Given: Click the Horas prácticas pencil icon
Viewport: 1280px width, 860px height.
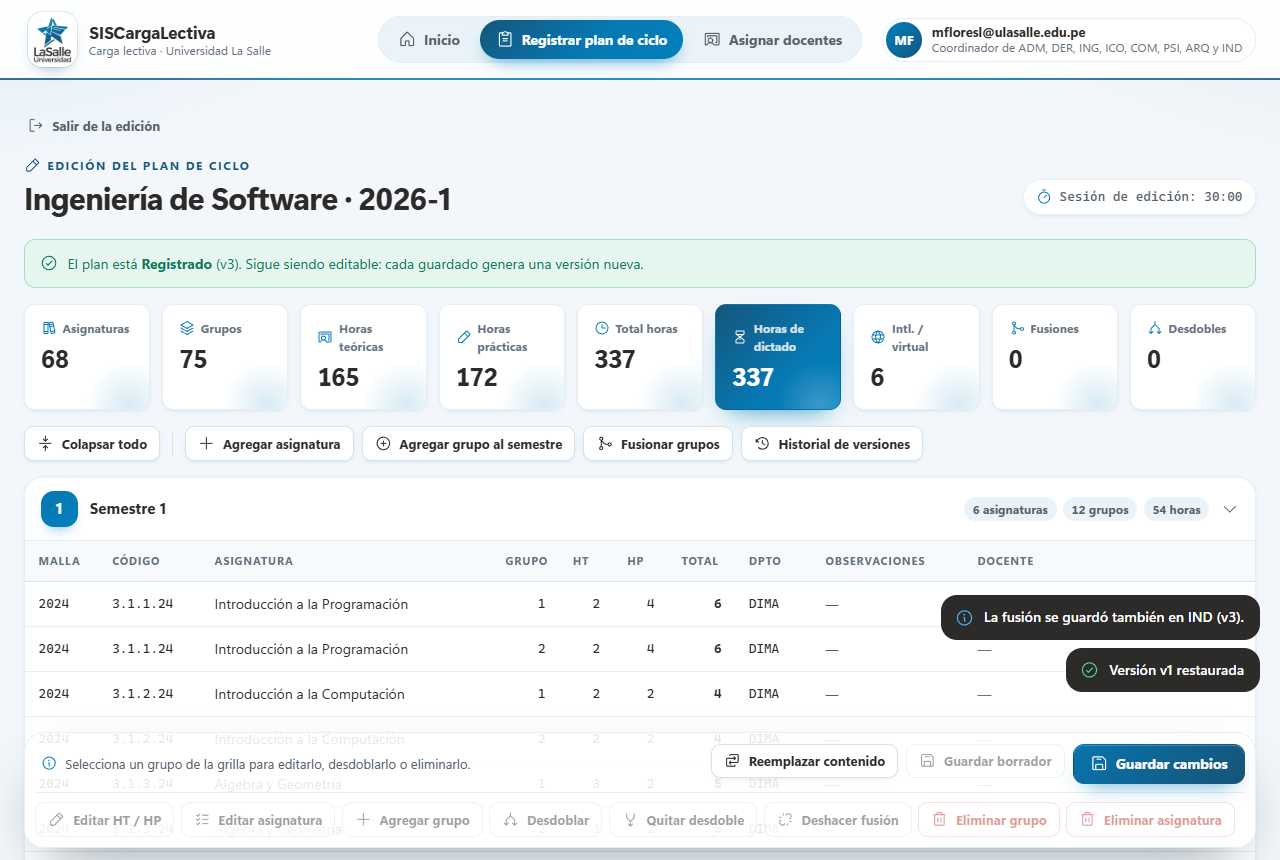Looking at the screenshot, I should (463, 337).
